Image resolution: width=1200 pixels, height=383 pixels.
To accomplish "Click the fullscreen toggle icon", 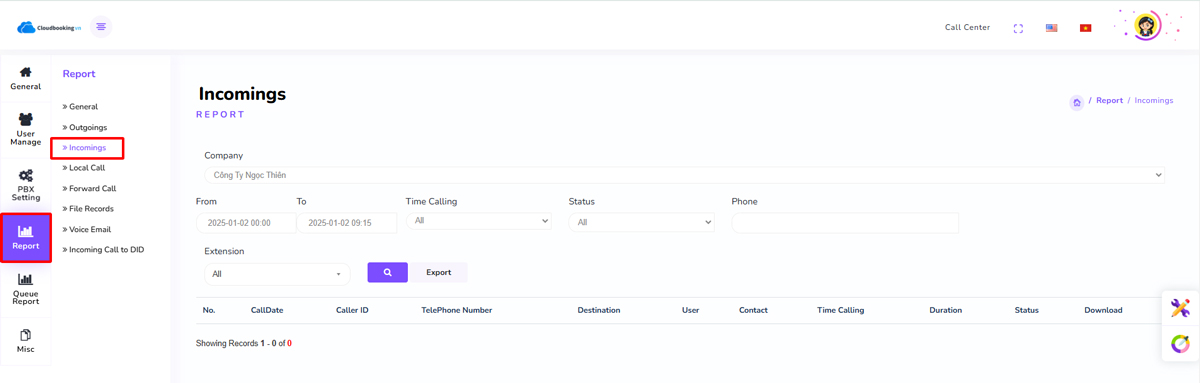I will tap(1018, 28).
